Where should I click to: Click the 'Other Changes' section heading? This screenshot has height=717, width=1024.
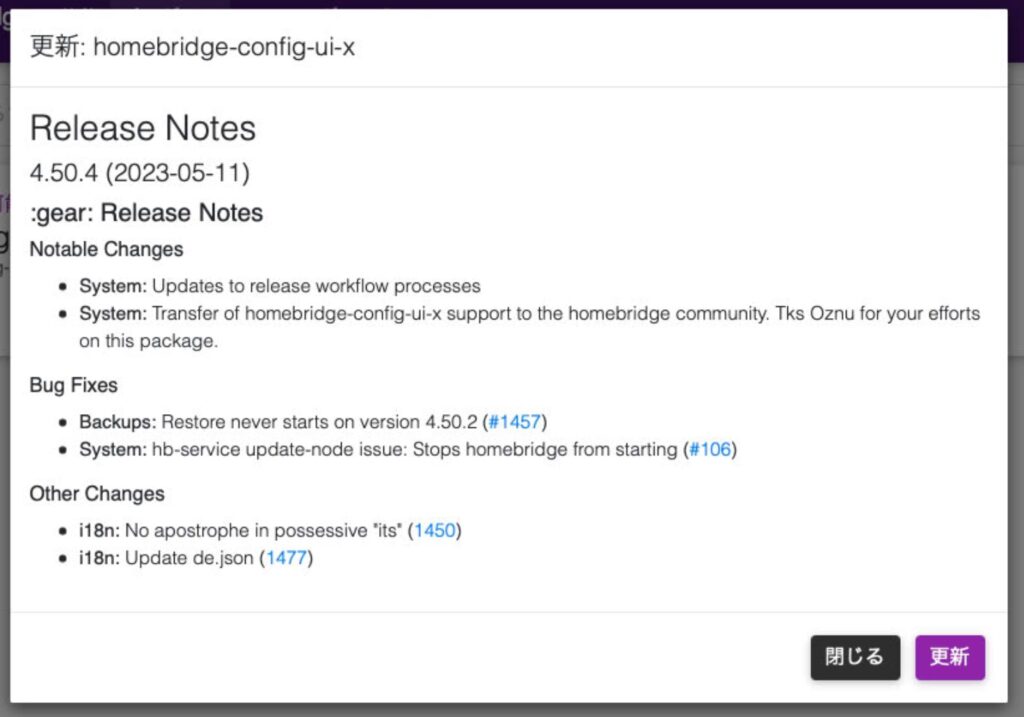point(97,493)
